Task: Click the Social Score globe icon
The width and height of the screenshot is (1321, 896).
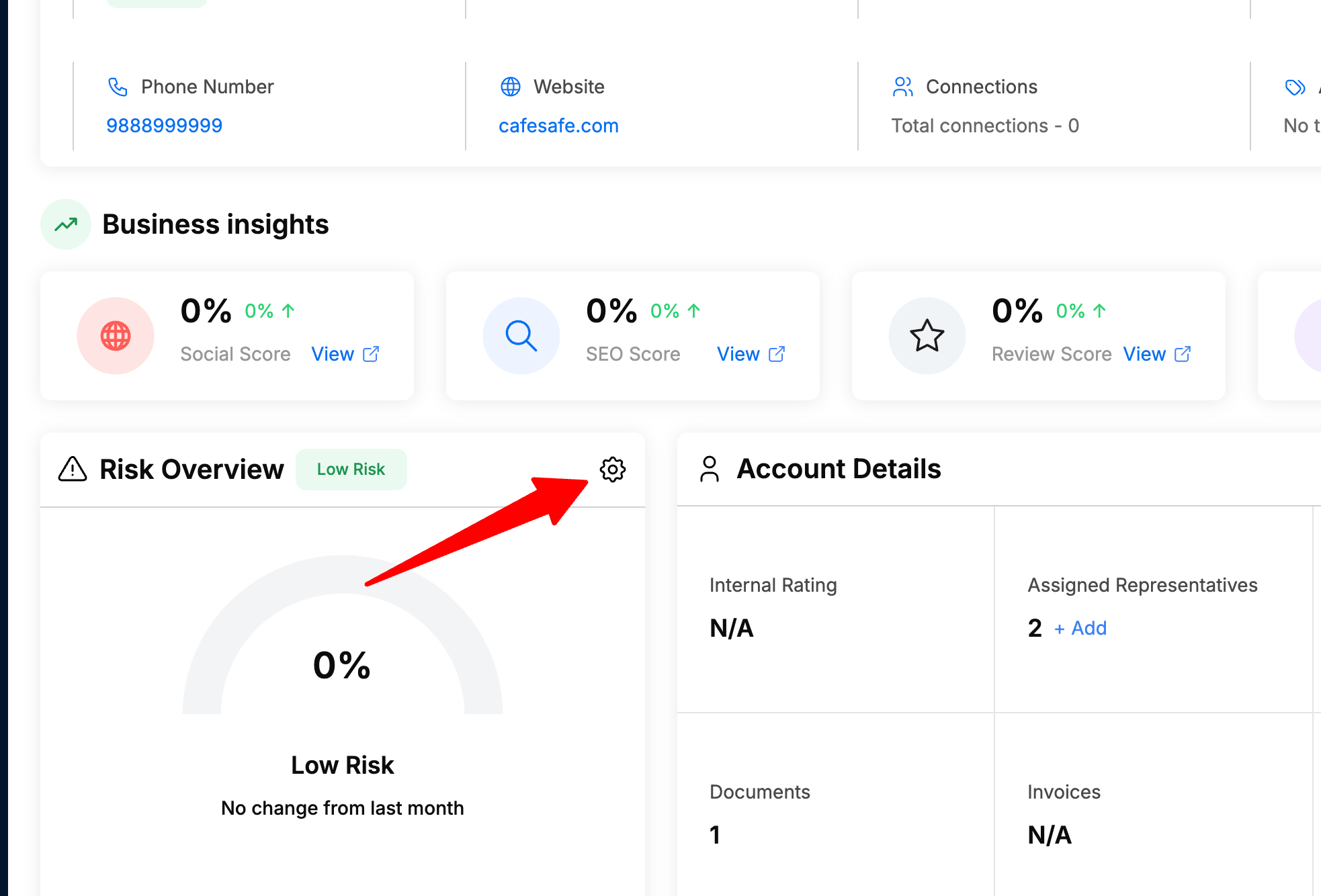Action: point(116,336)
